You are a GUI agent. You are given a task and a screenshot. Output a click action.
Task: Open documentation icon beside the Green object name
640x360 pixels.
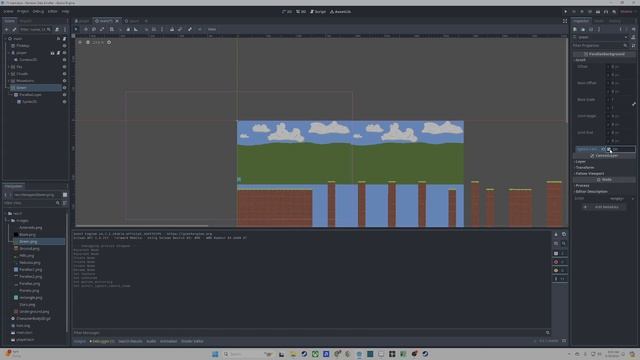pyautogui.click(x=633, y=37)
